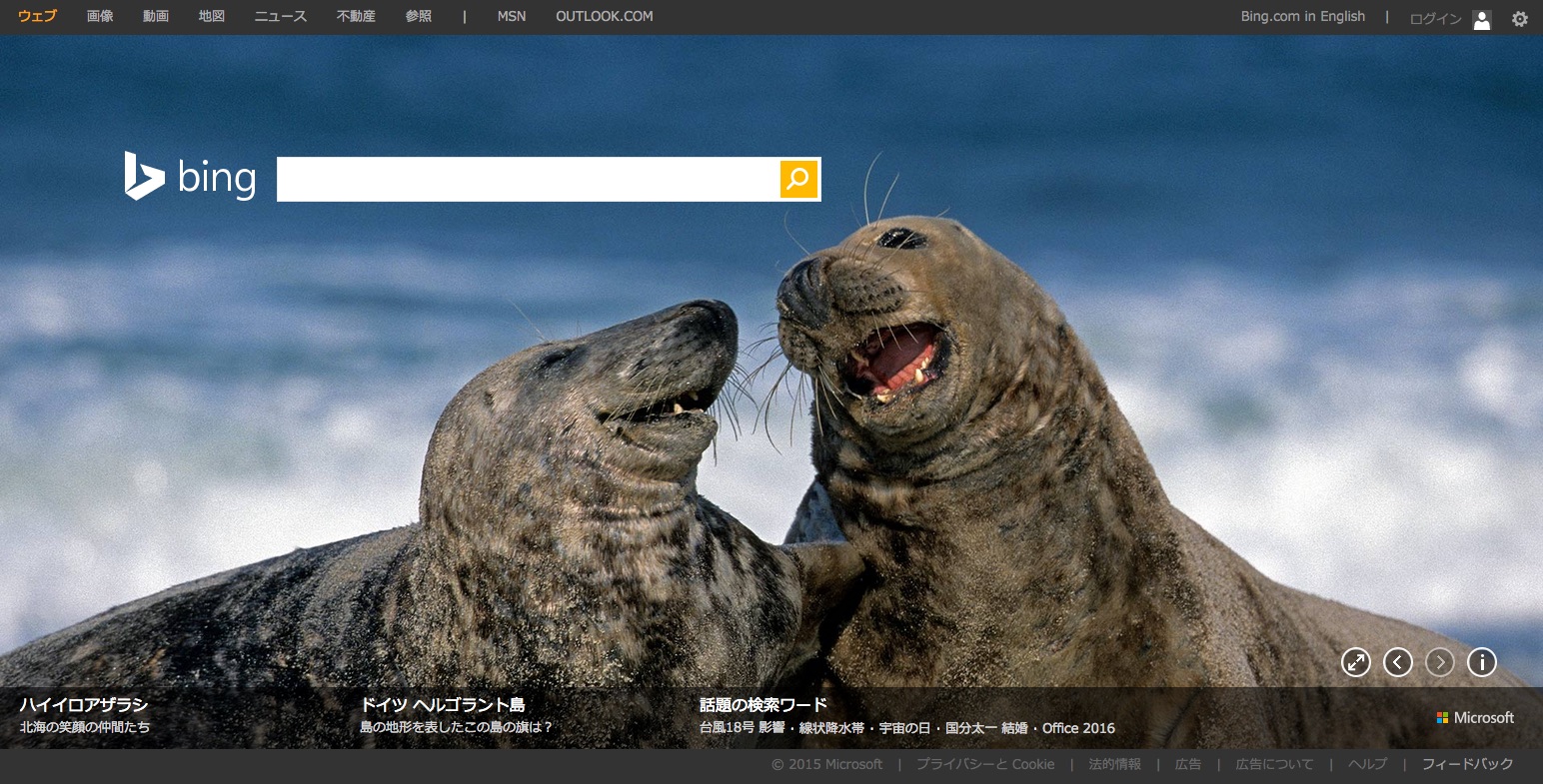Go to OUTLOOK.COM link
Viewport: 1543px width, 784px height.
(x=604, y=16)
